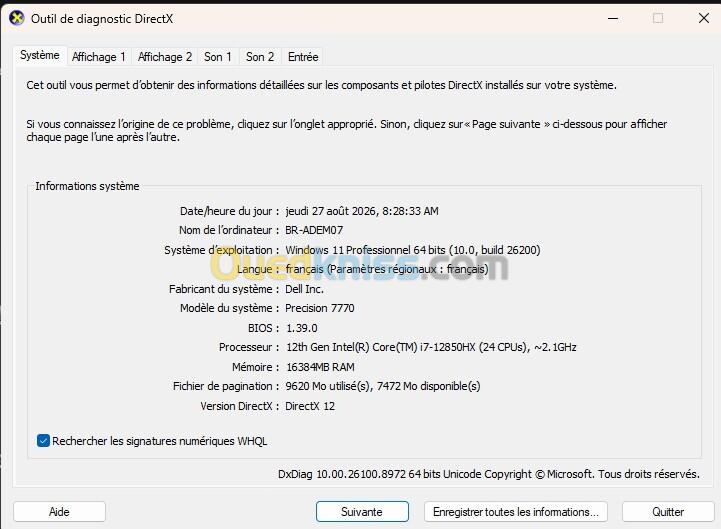Click the maximize window button

coord(658,18)
